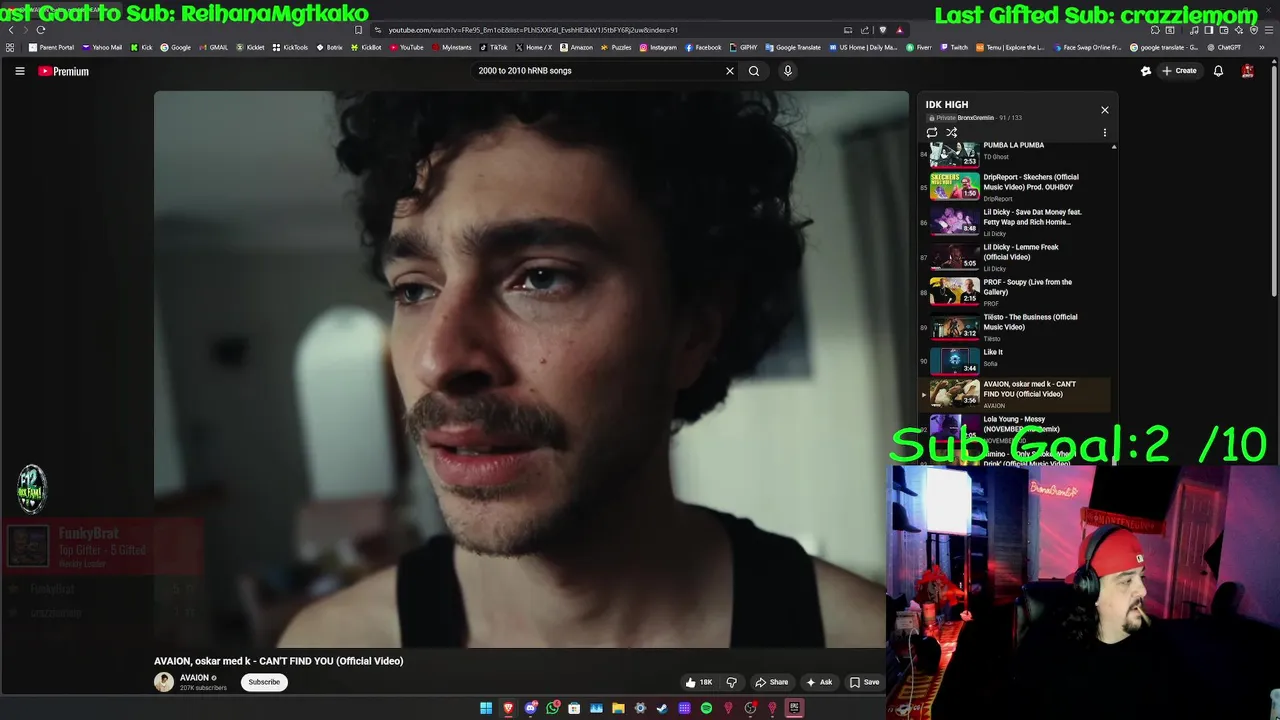
Task: Dislike the video
Action: click(x=731, y=682)
